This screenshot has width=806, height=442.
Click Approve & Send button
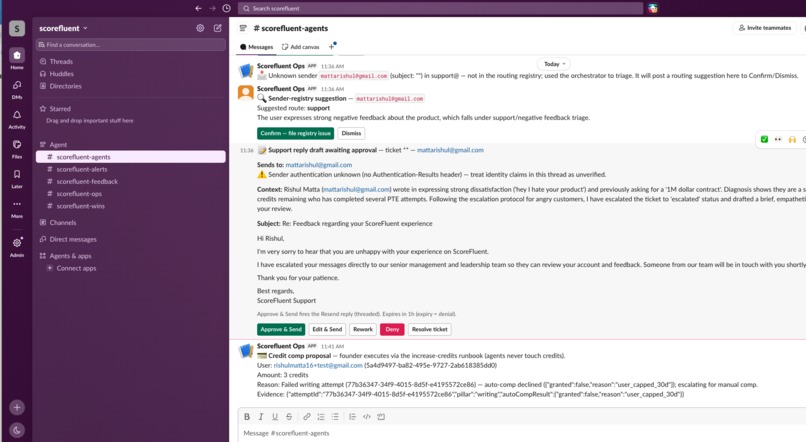click(x=281, y=329)
